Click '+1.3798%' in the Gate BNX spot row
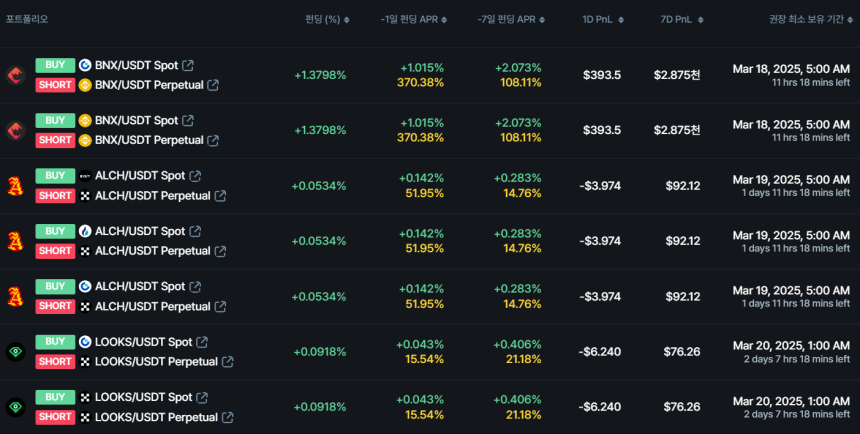Screen dimensions: 860x434 coord(320,75)
